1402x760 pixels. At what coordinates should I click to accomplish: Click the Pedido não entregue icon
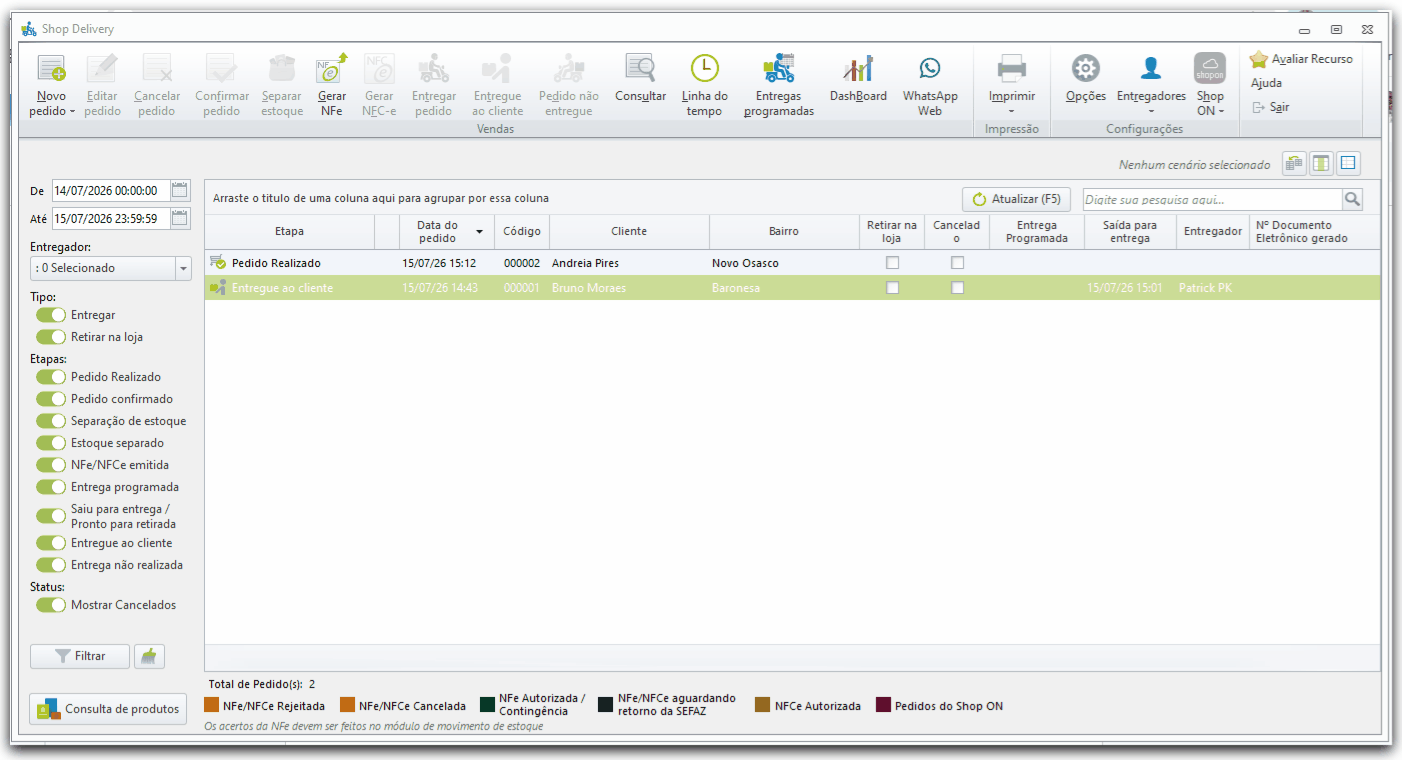tap(569, 68)
